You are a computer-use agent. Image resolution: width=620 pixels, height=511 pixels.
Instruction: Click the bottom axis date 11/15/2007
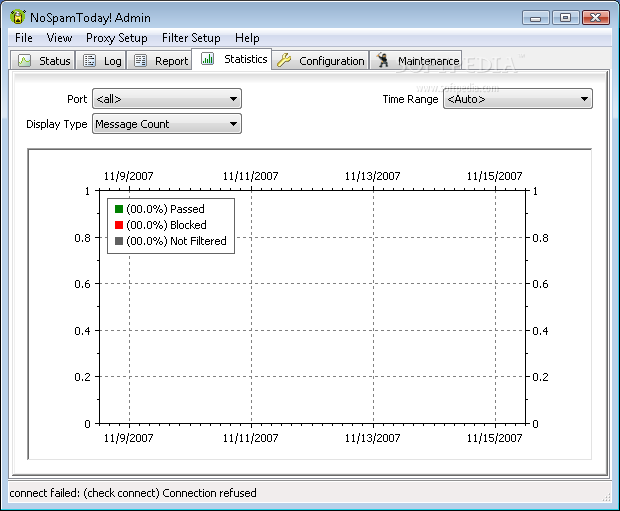(495, 438)
